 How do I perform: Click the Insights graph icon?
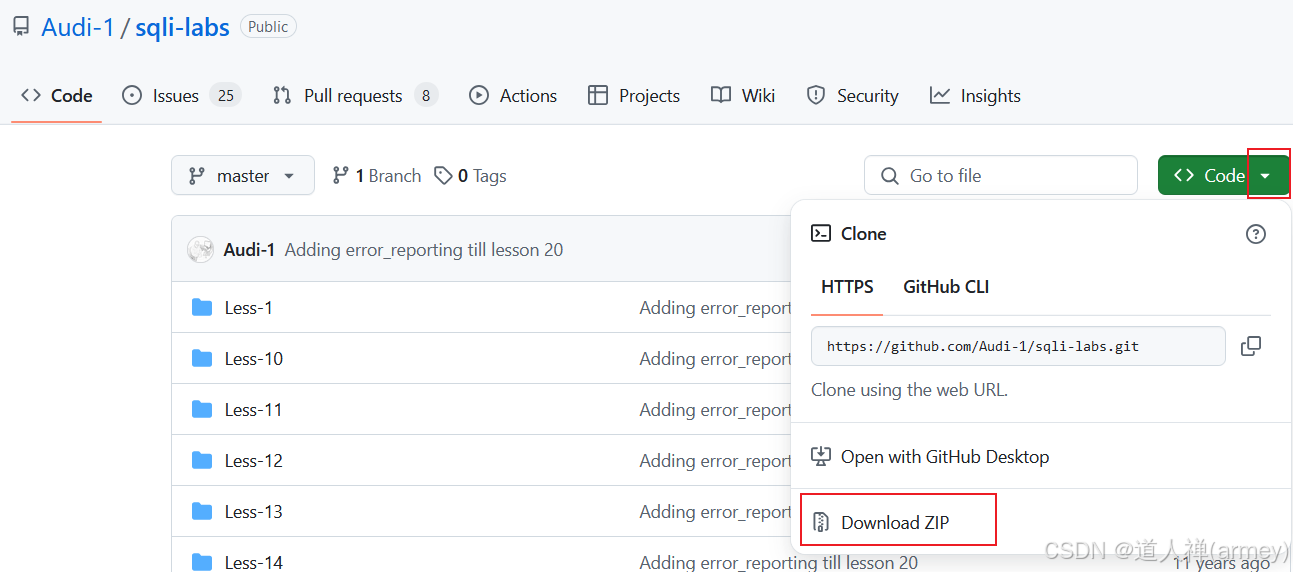point(940,96)
